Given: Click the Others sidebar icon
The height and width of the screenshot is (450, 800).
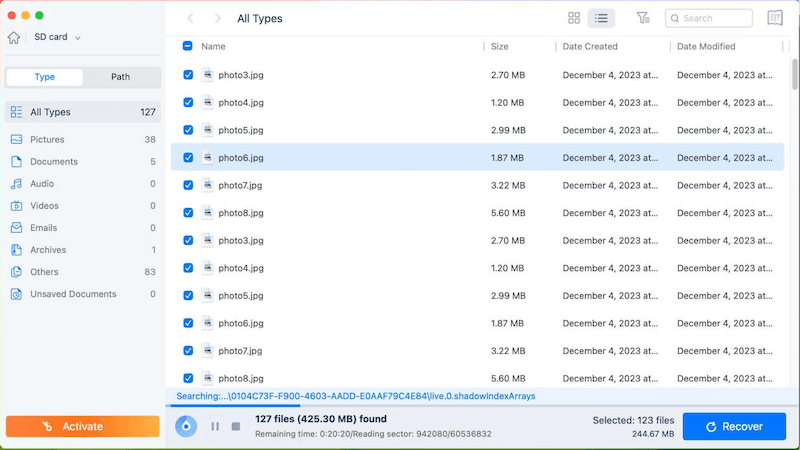Looking at the screenshot, I should point(16,272).
